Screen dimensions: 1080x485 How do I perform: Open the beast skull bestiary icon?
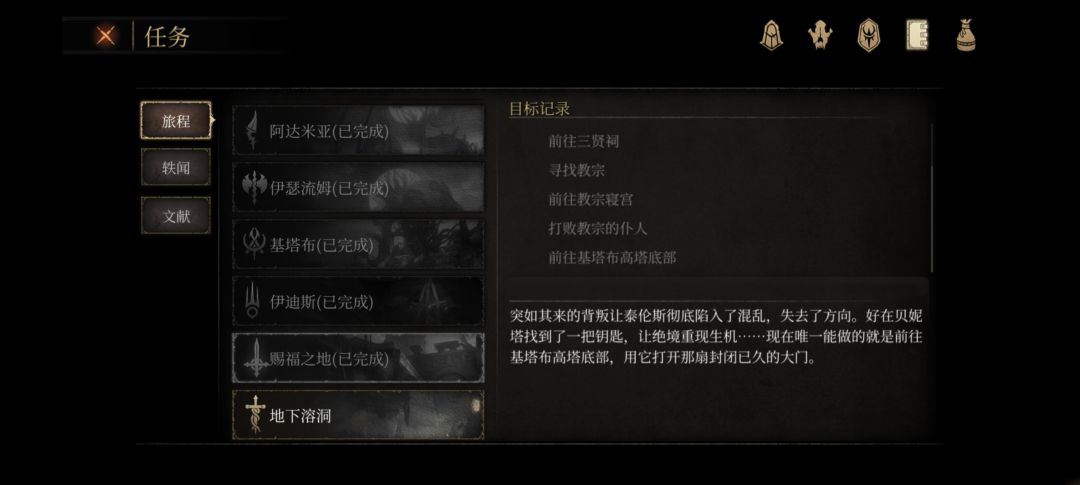(x=820, y=35)
